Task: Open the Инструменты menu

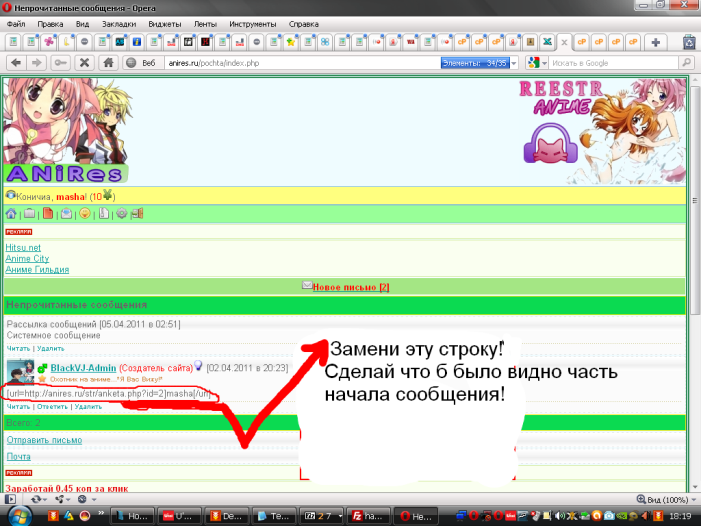Action: 253,24
